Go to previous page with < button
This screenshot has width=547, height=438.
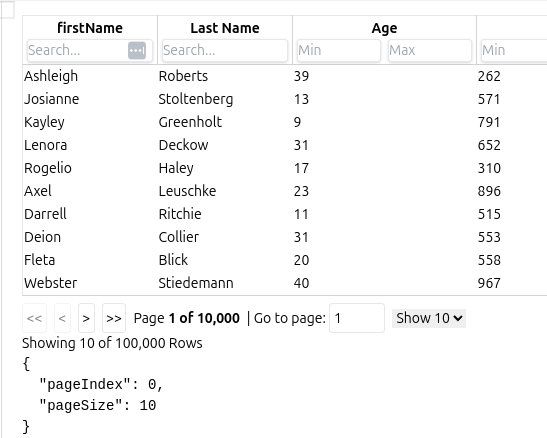pos(62,318)
